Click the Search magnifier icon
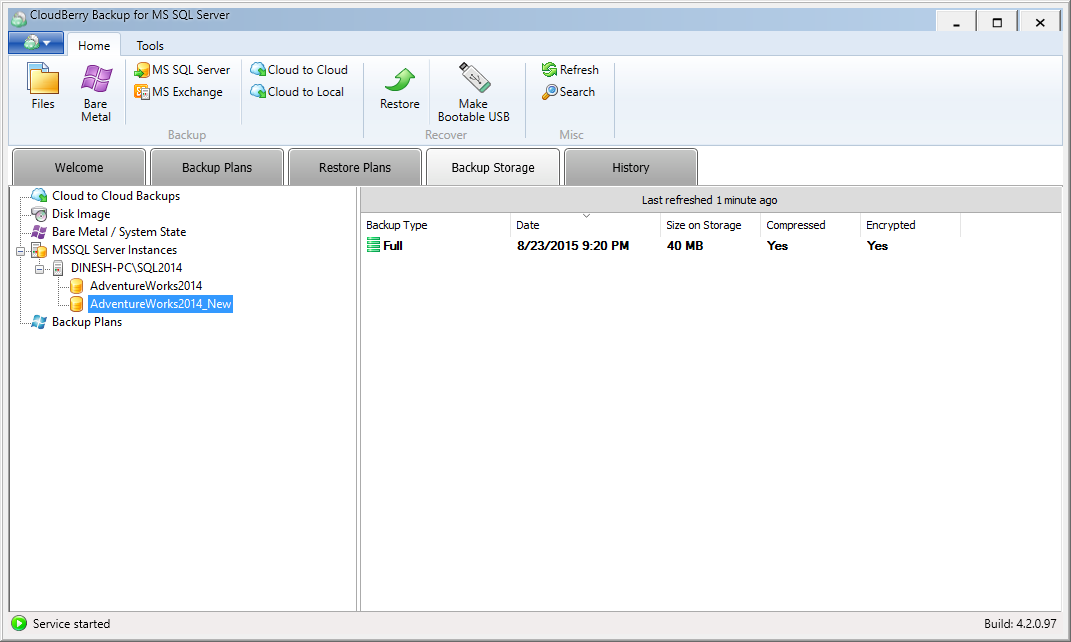 click(x=549, y=92)
